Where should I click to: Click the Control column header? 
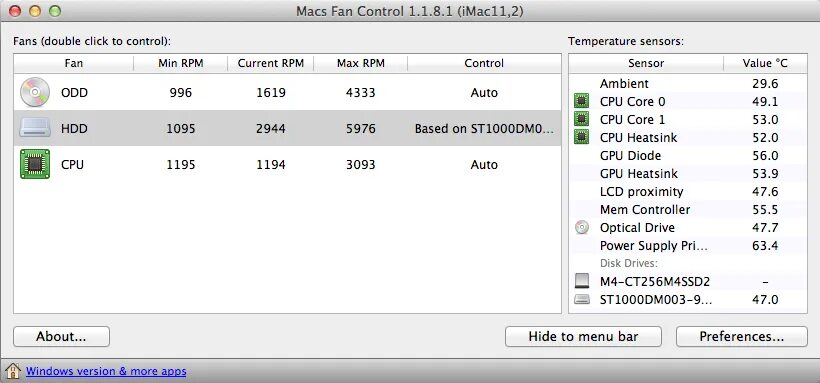click(x=484, y=63)
